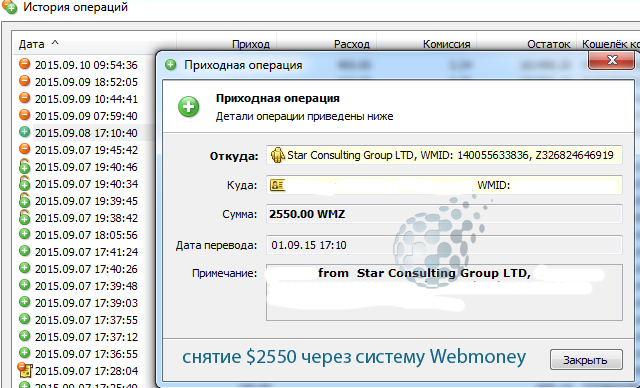
Task: Click the large green plus icon in the dialog header
Action: [x=189, y=107]
